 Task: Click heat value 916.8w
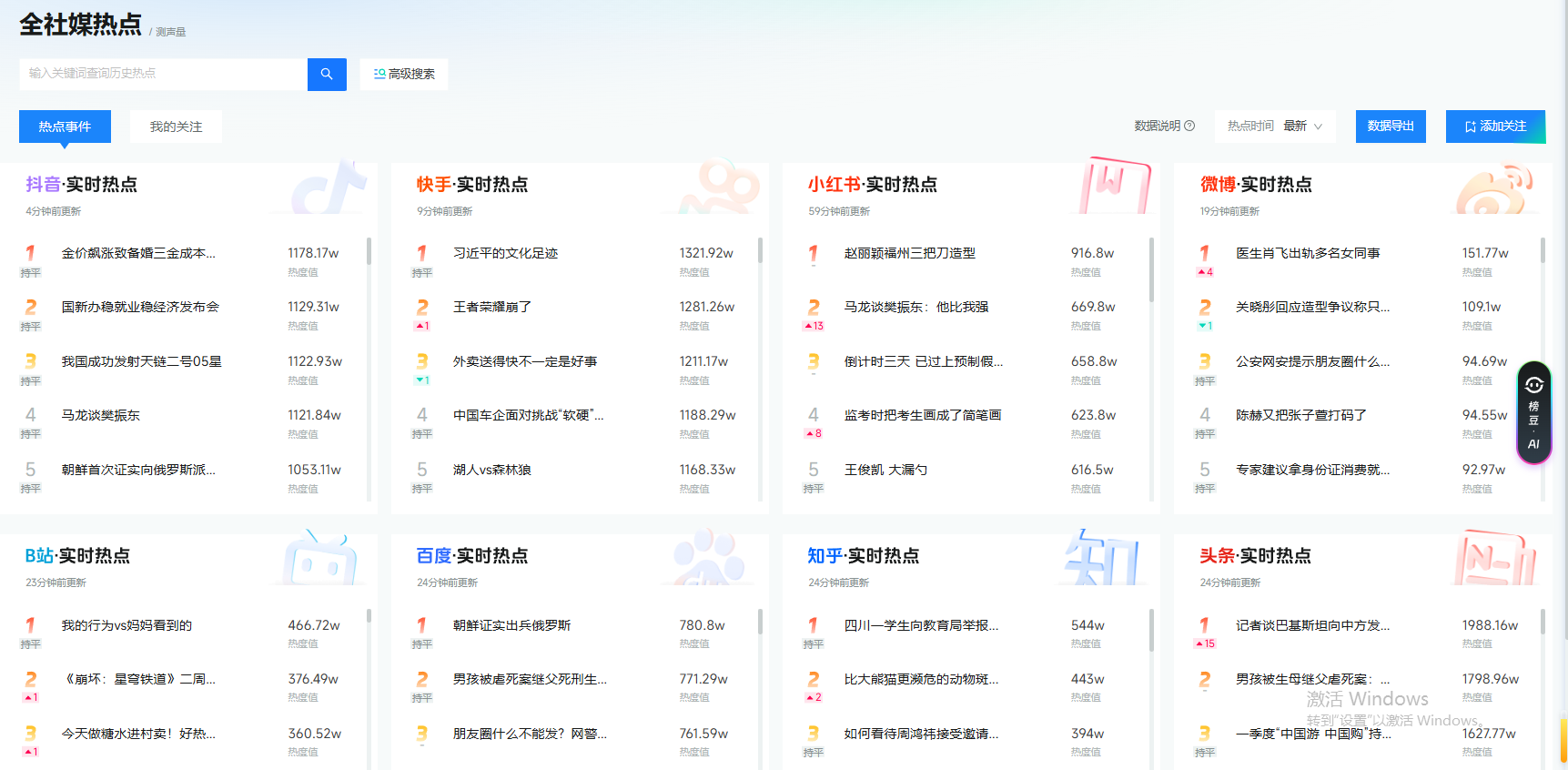coord(1092,253)
